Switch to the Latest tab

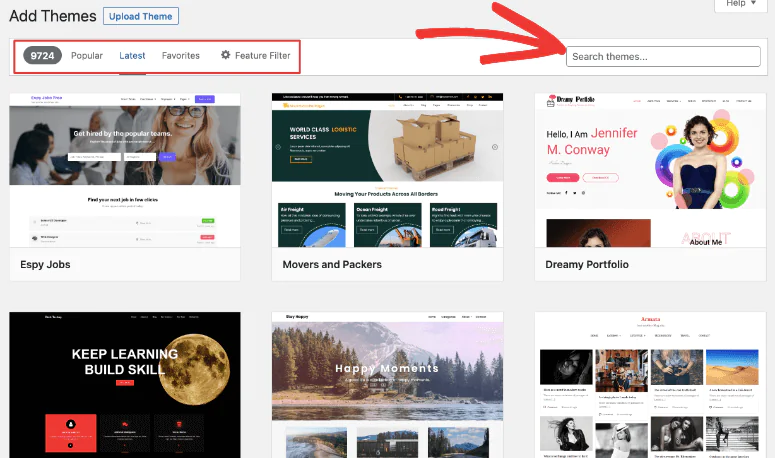click(132, 56)
